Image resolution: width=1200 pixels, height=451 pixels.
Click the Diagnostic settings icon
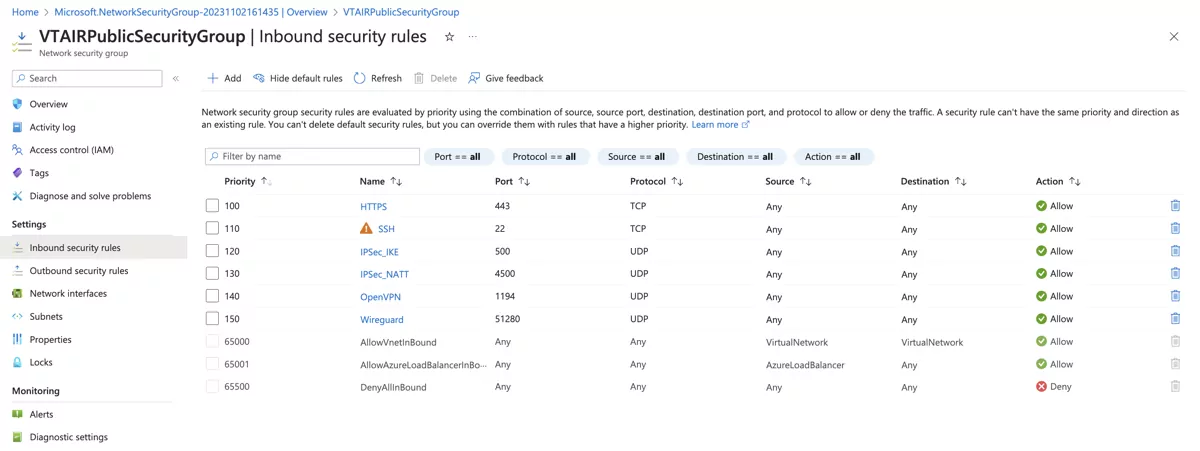click(x=17, y=437)
